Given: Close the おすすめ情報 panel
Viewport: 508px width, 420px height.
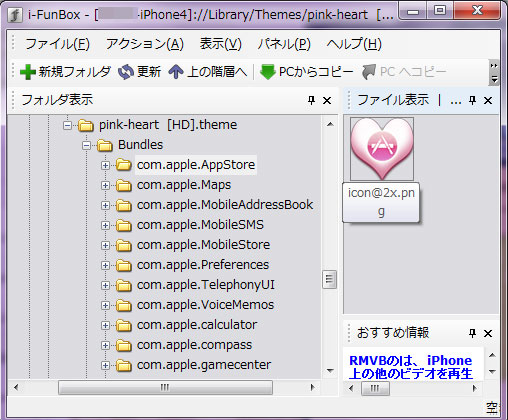Looking at the screenshot, I should (x=488, y=333).
